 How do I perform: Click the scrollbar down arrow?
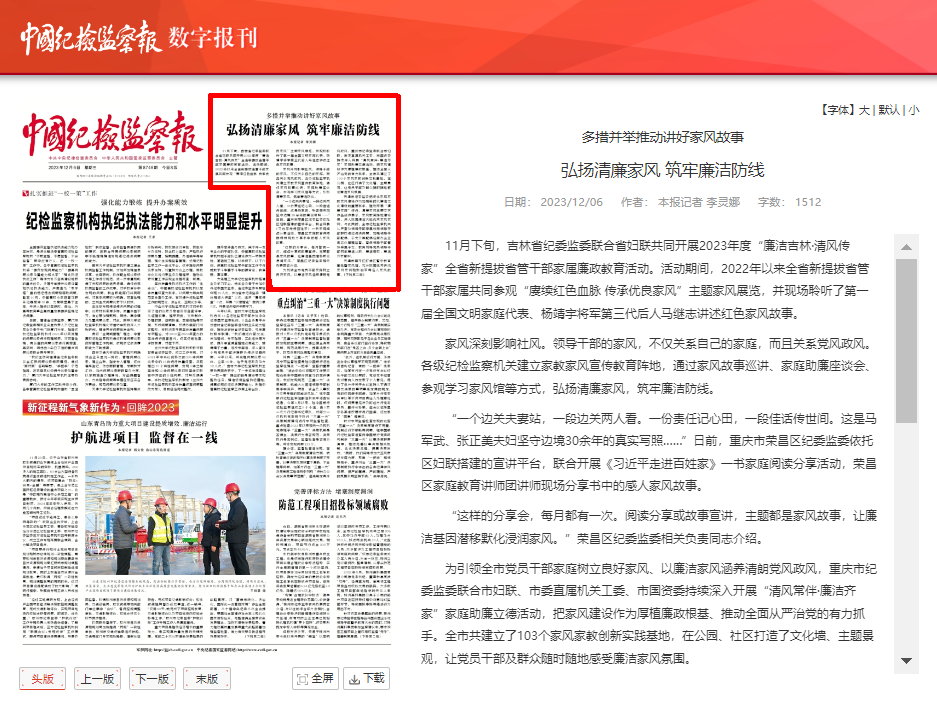coord(906,660)
